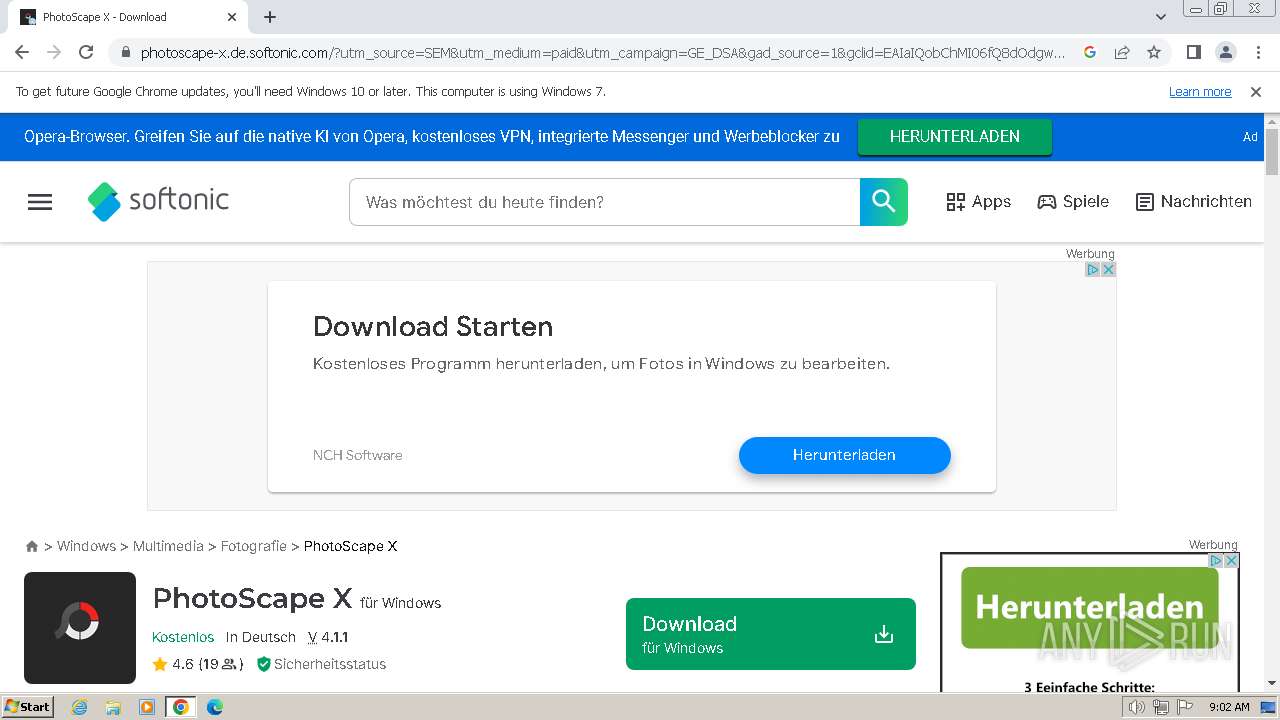Click the Softonic logo
This screenshot has height=720, width=1280.
(158, 201)
